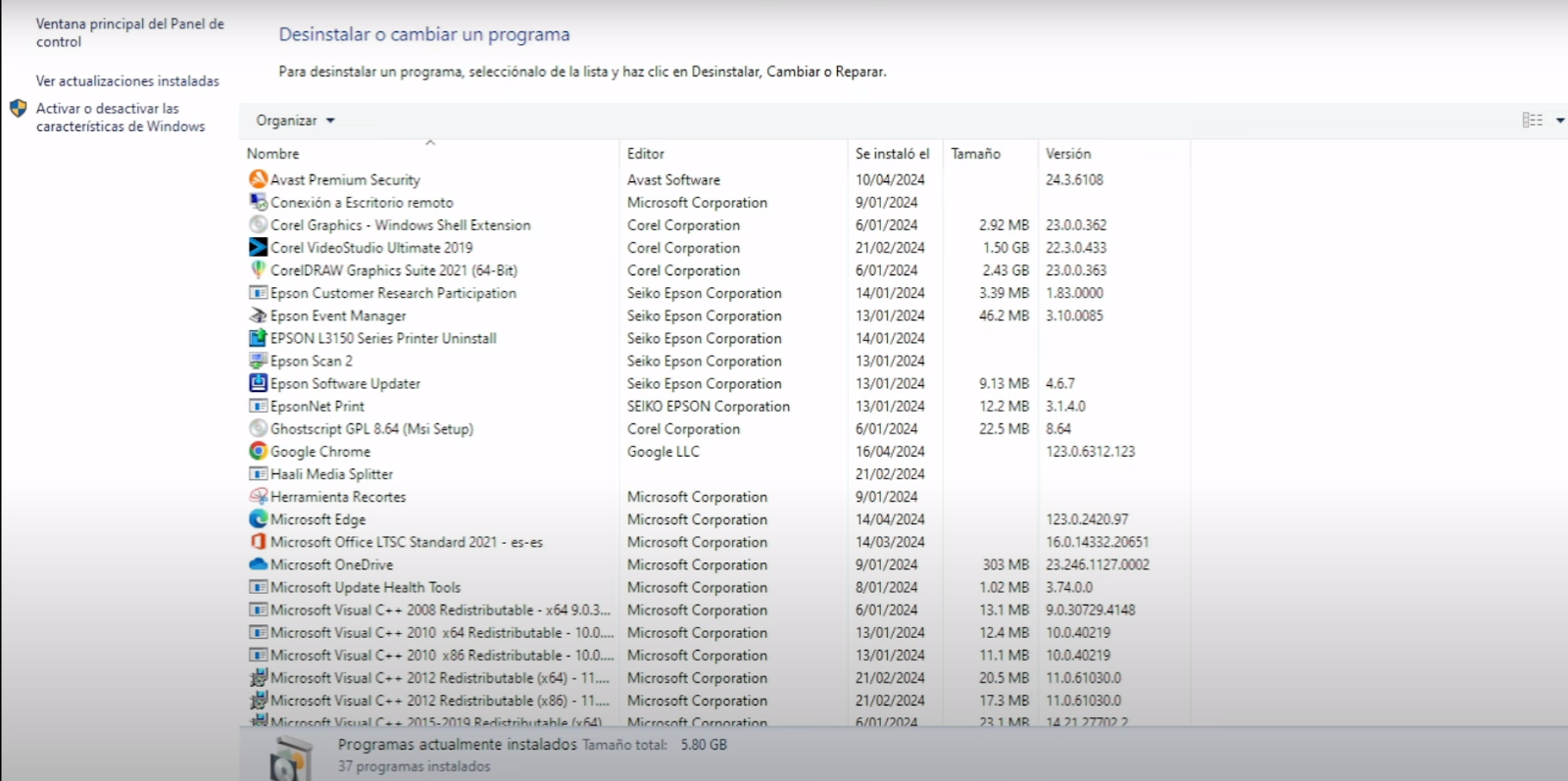The width and height of the screenshot is (1568, 781).
Task: Click the EpsonNet Print icon
Action: coord(258,406)
